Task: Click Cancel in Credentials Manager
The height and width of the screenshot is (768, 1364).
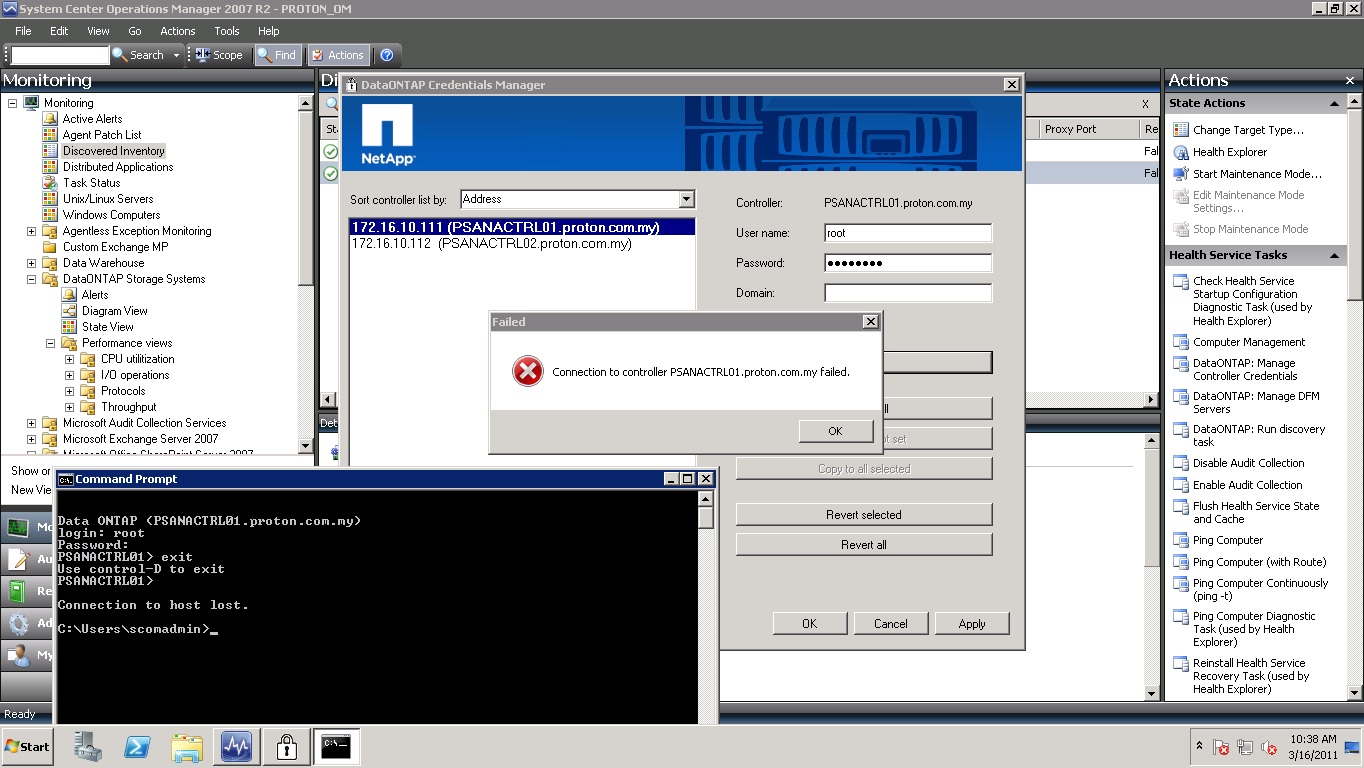Action: pyautogui.click(x=890, y=624)
